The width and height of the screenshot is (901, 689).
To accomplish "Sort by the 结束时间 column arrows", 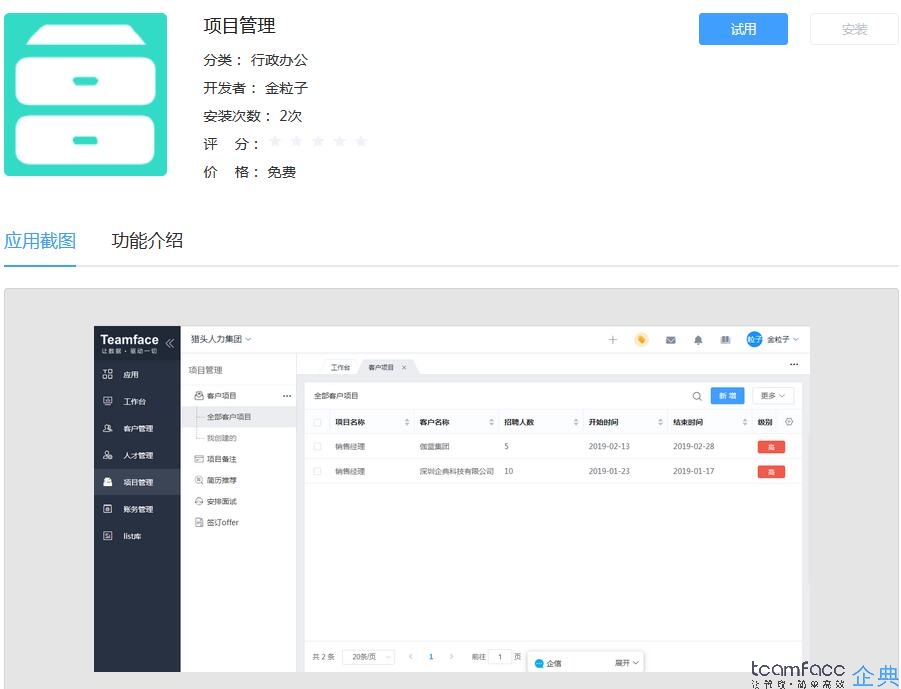I will (745, 422).
